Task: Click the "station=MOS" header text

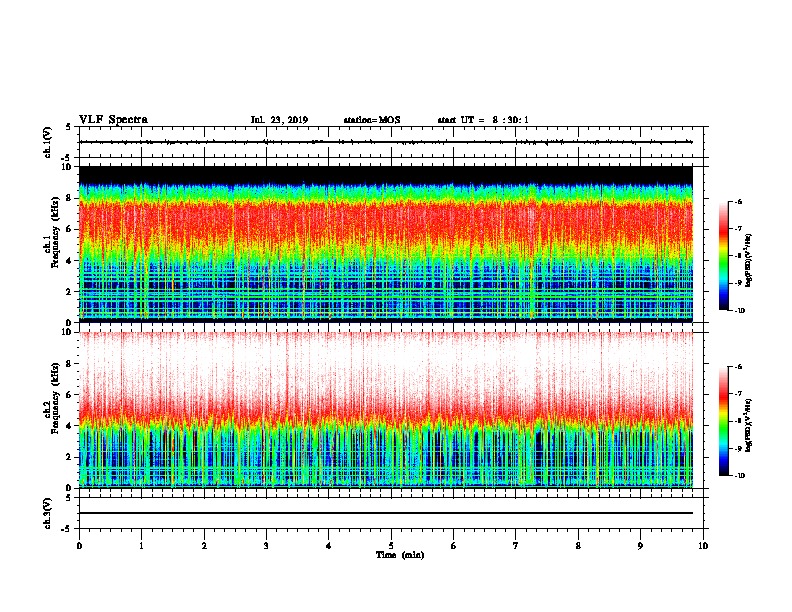Action: point(372,120)
